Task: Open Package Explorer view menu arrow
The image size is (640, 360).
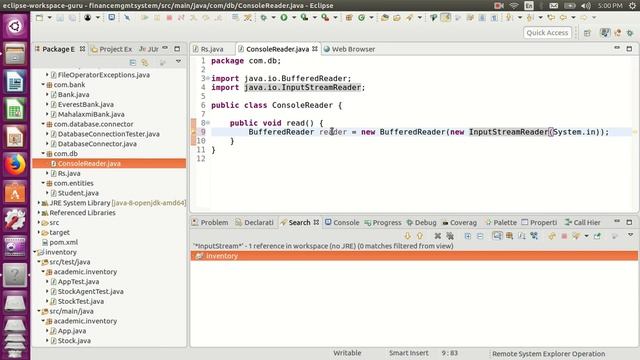Action: pyautogui.click(x=178, y=62)
